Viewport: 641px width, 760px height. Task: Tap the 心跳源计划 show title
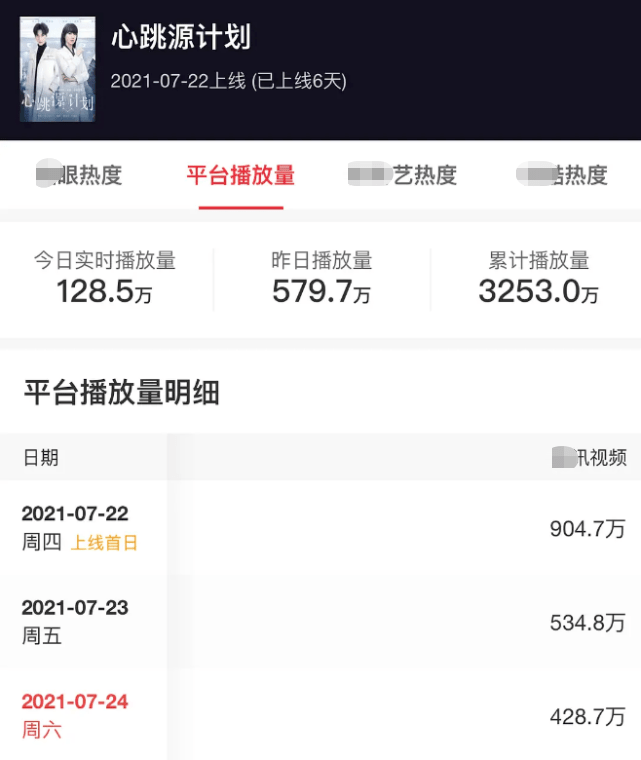click(181, 37)
